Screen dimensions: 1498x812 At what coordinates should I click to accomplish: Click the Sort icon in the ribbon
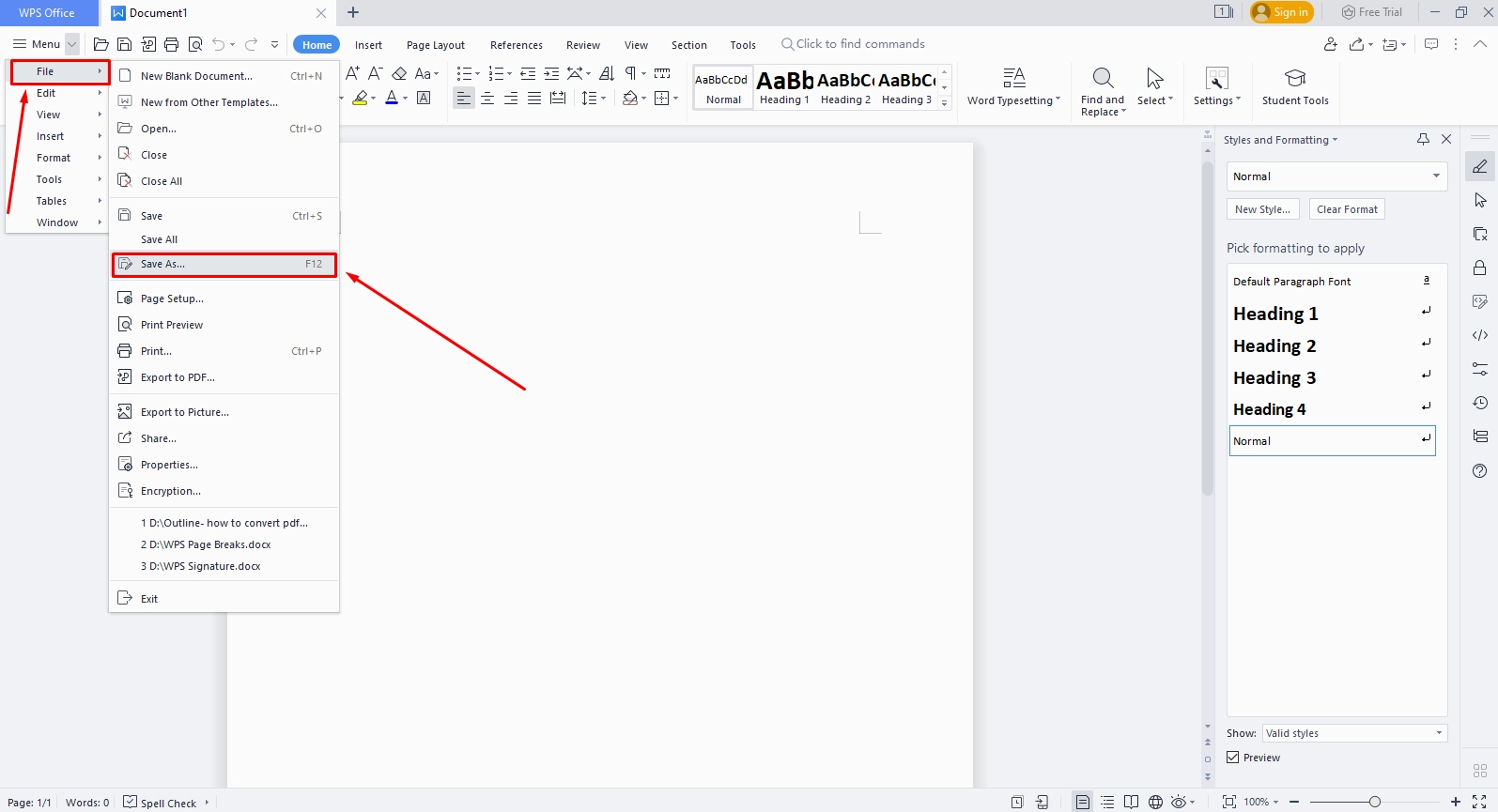(x=607, y=73)
